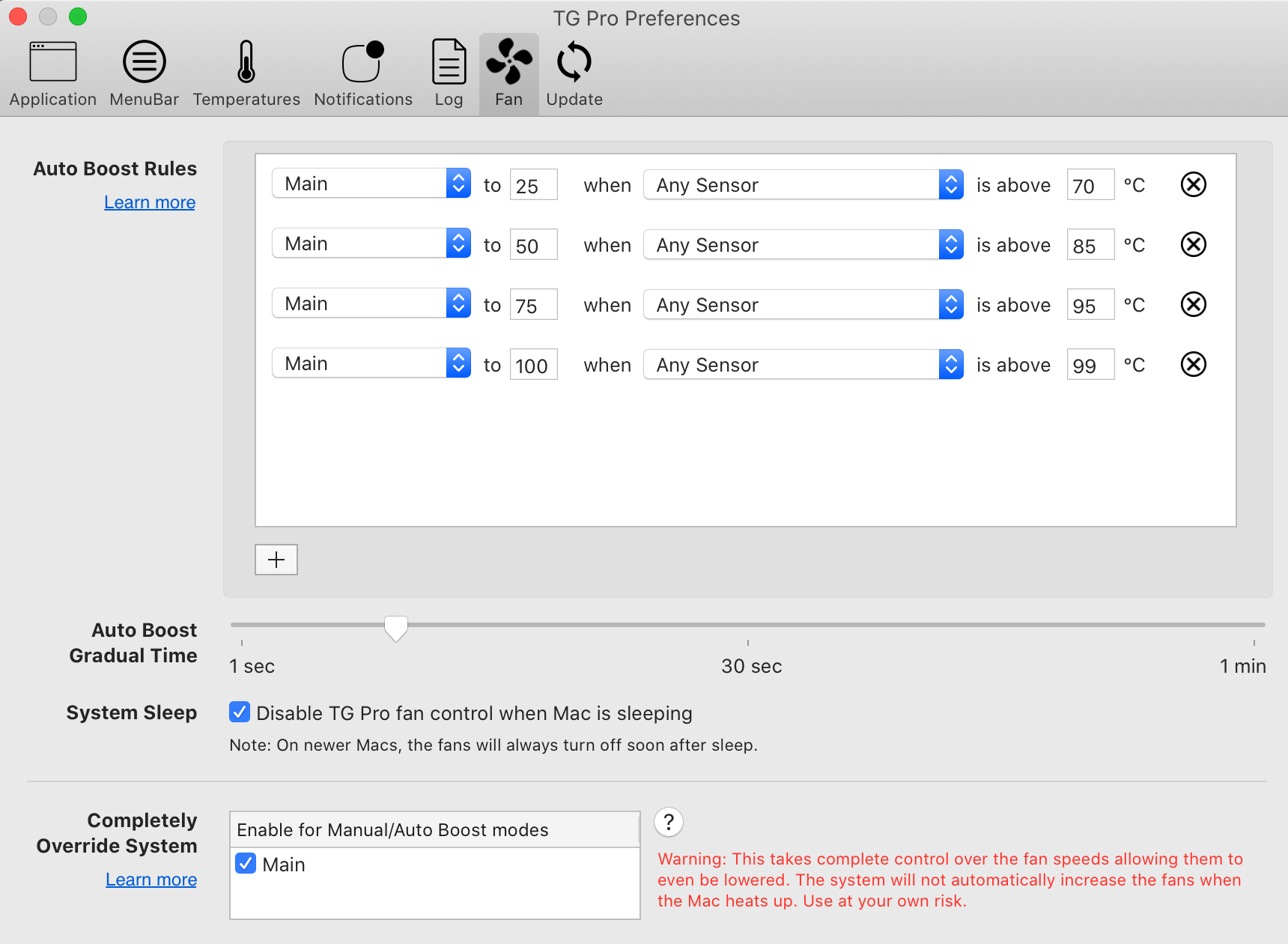
Task: Open the Update preferences pane
Action: point(574,74)
